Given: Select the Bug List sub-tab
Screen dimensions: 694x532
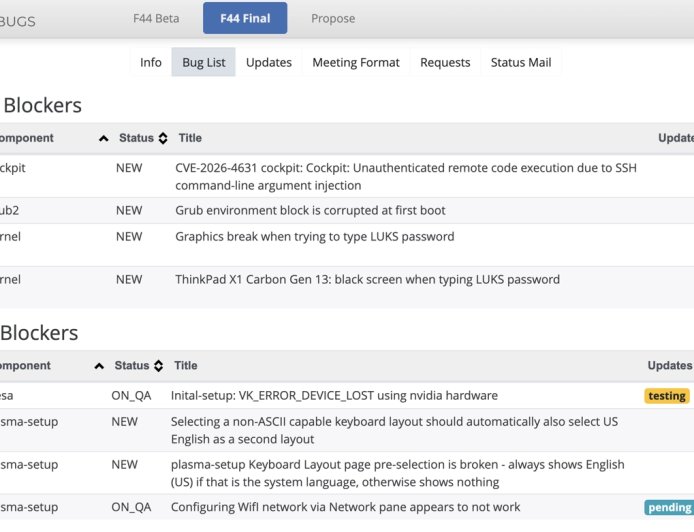Looking at the screenshot, I should click(x=204, y=62).
